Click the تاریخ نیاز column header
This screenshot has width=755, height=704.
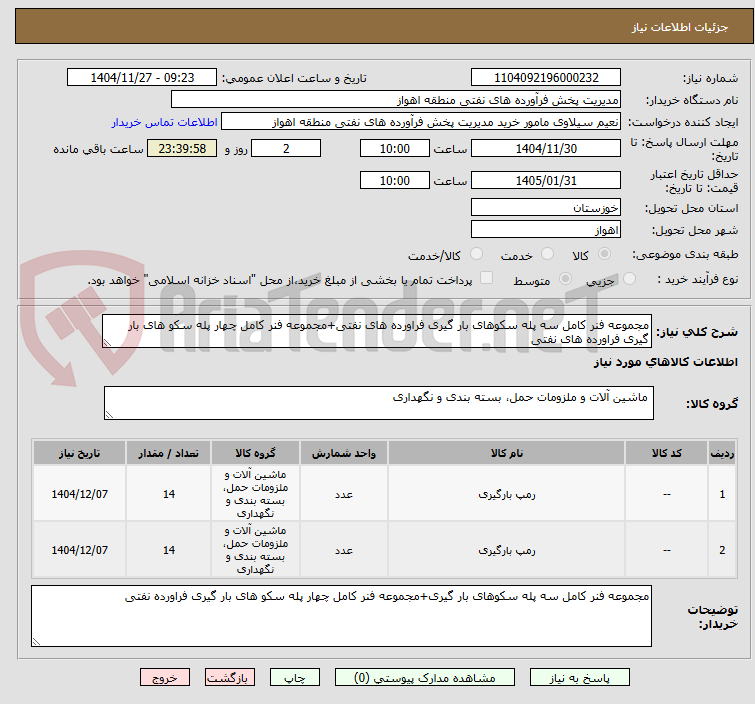click(79, 453)
